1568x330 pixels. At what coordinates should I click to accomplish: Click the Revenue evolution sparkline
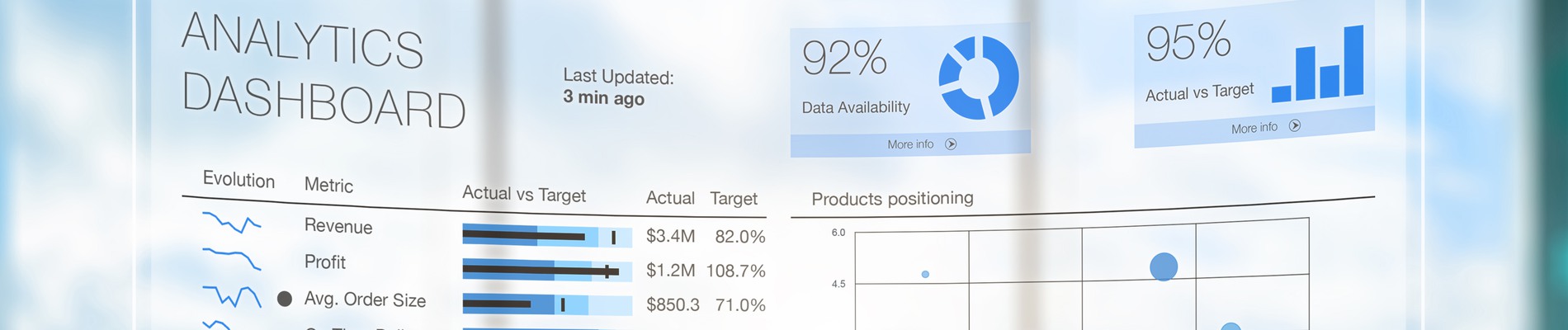pos(232,222)
